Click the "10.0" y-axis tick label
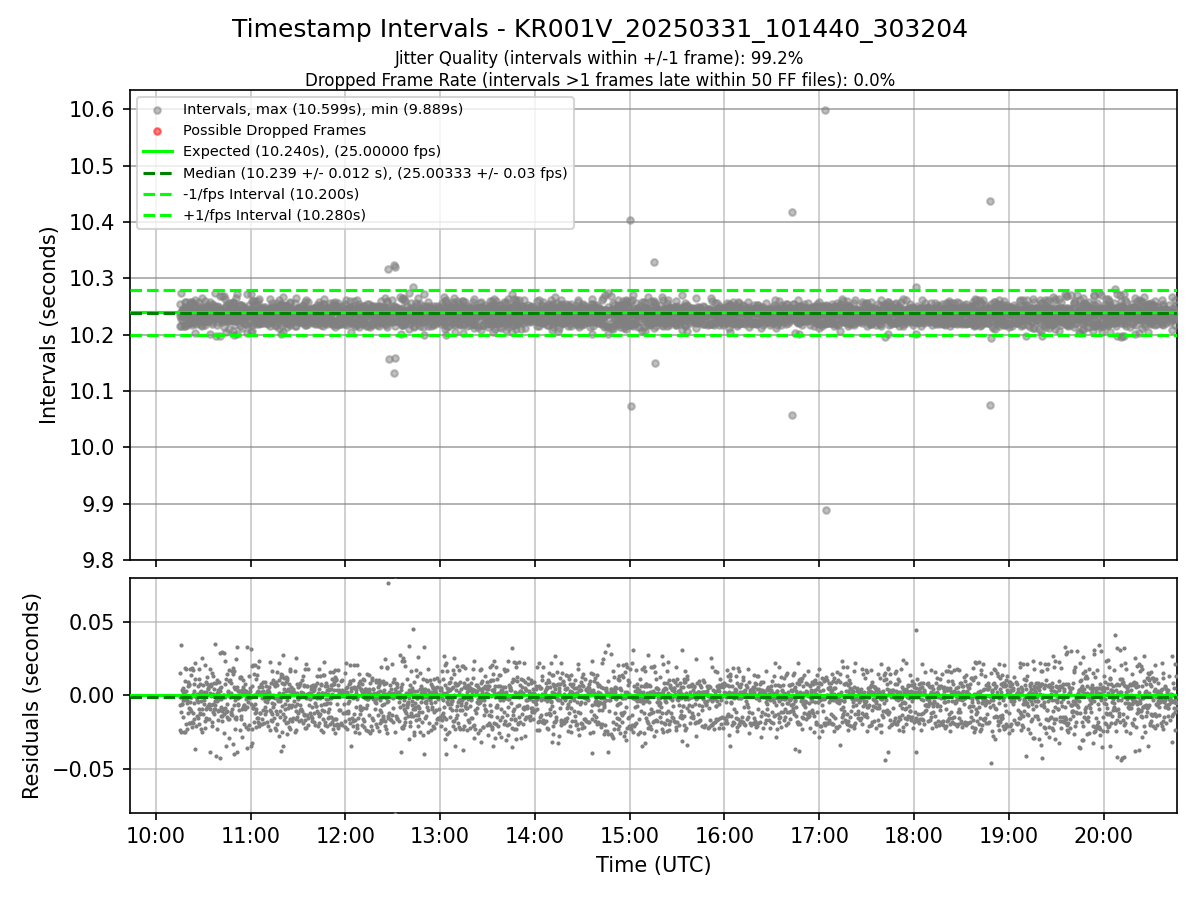 (92, 447)
